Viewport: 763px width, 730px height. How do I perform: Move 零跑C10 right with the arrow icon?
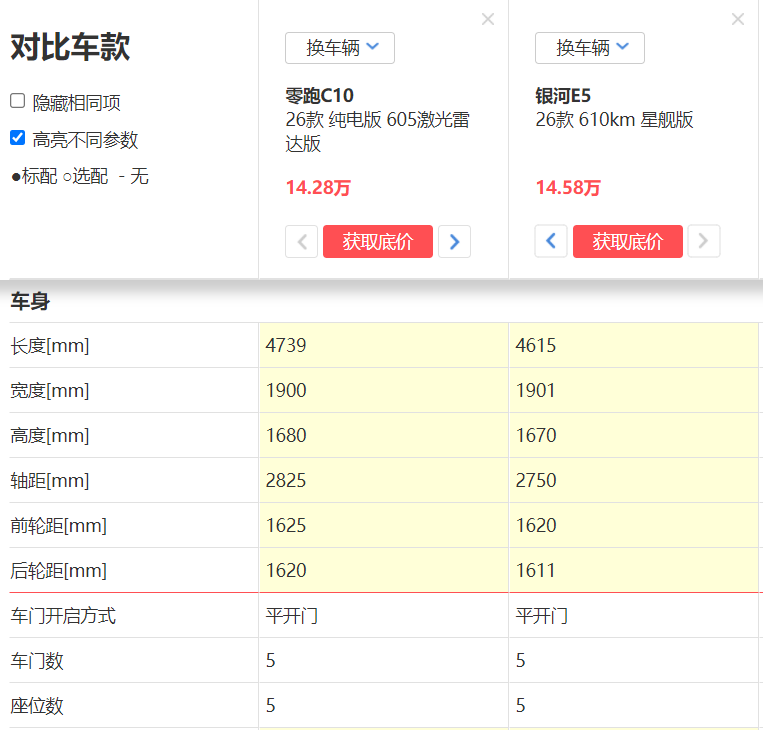pos(454,241)
